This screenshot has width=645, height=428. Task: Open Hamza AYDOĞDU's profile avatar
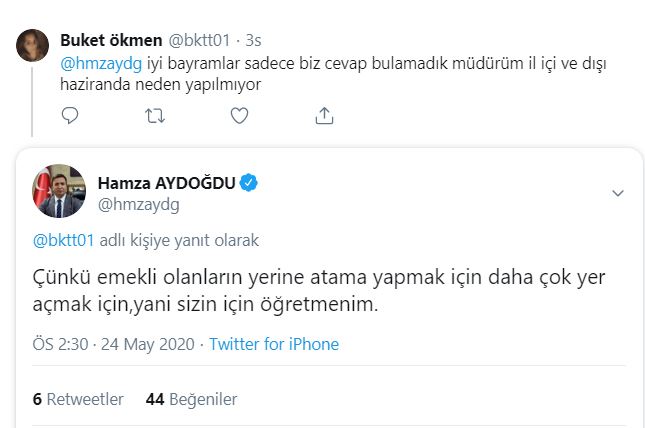point(59,191)
